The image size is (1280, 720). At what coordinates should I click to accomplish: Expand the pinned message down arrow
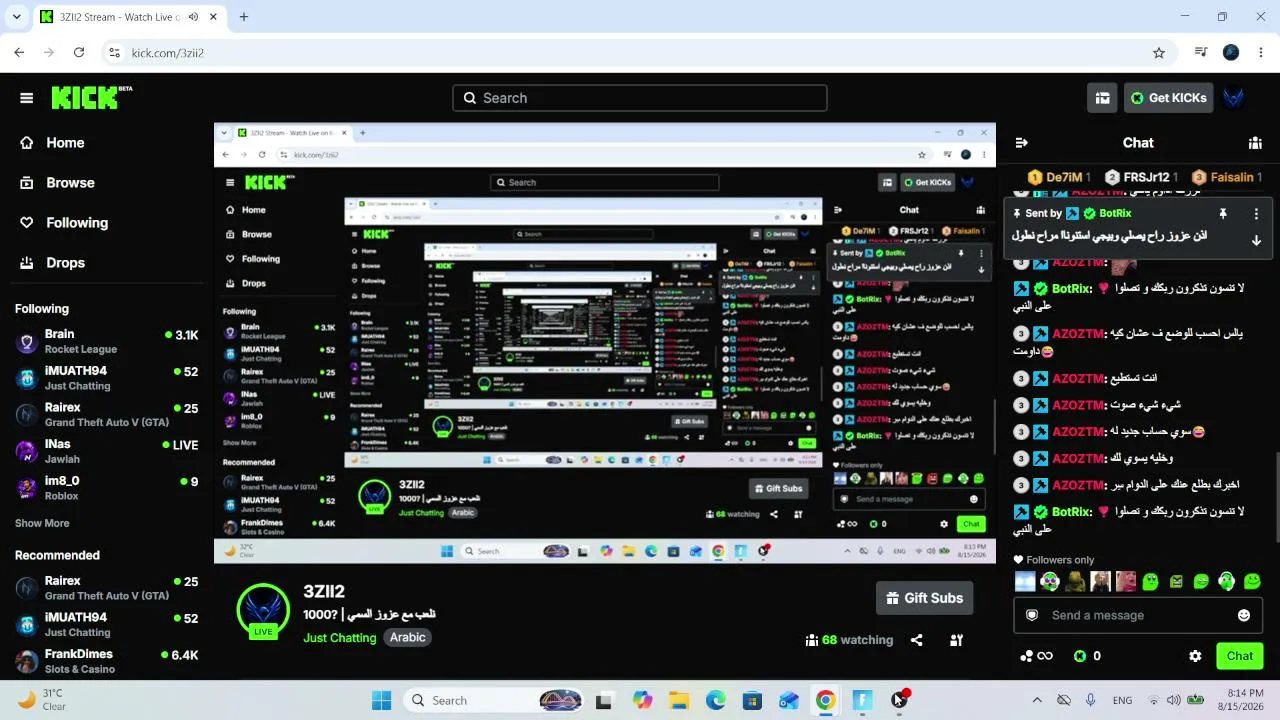1256,240
